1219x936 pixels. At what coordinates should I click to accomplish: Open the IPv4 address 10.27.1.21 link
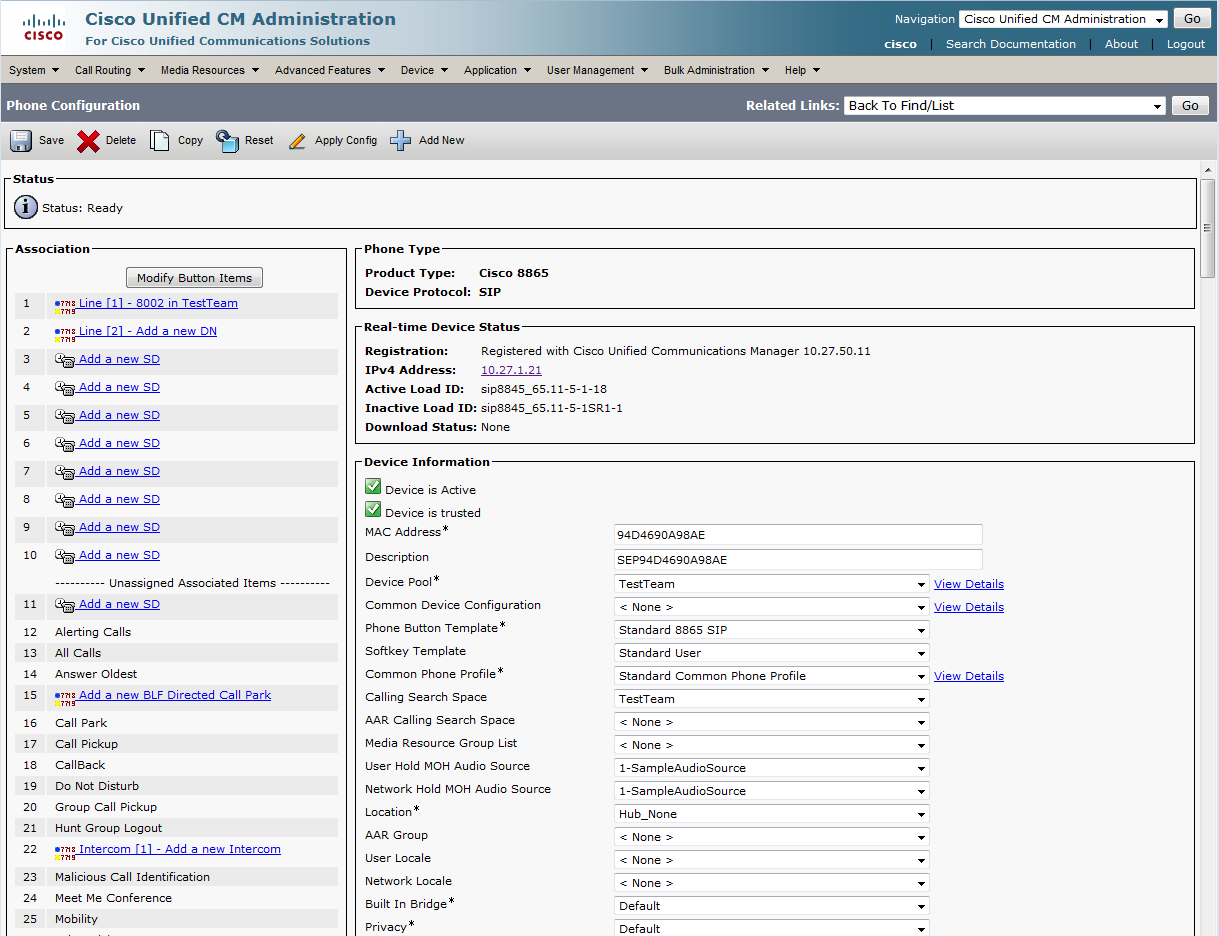coord(511,370)
